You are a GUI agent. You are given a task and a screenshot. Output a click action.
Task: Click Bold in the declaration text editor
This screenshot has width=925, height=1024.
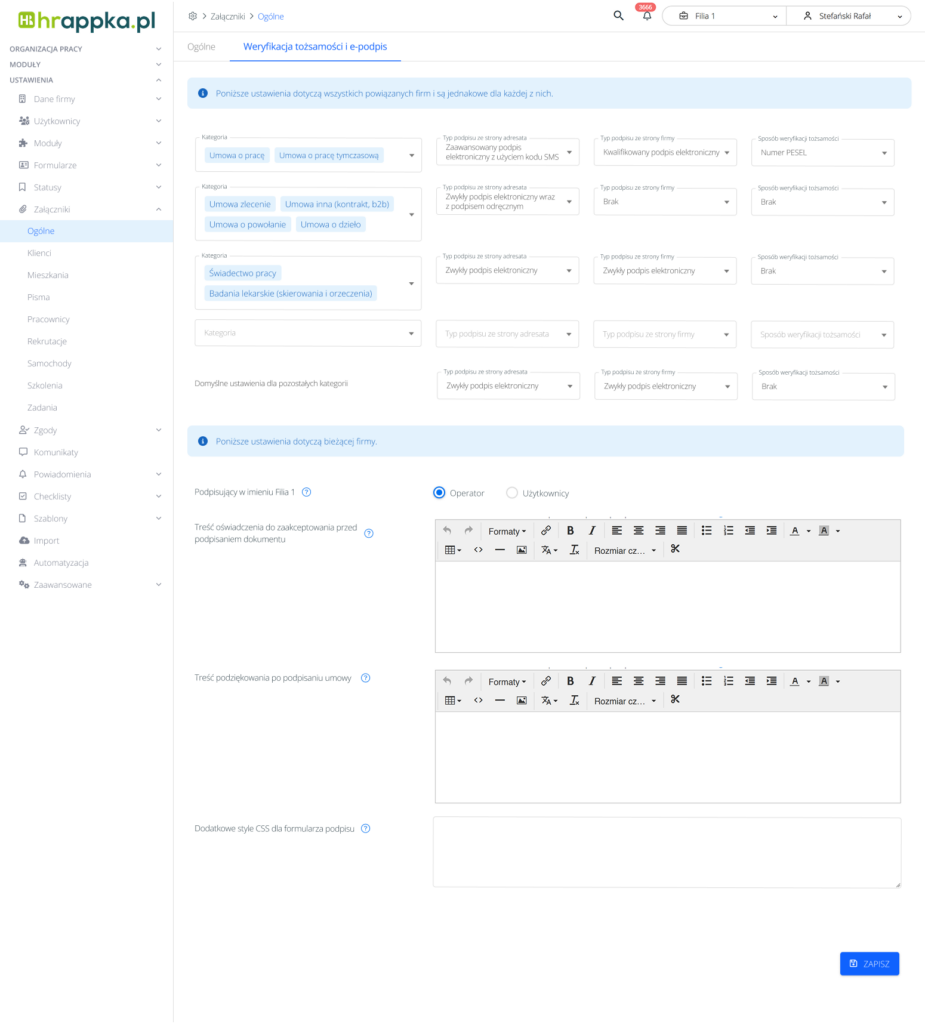pyautogui.click(x=570, y=530)
